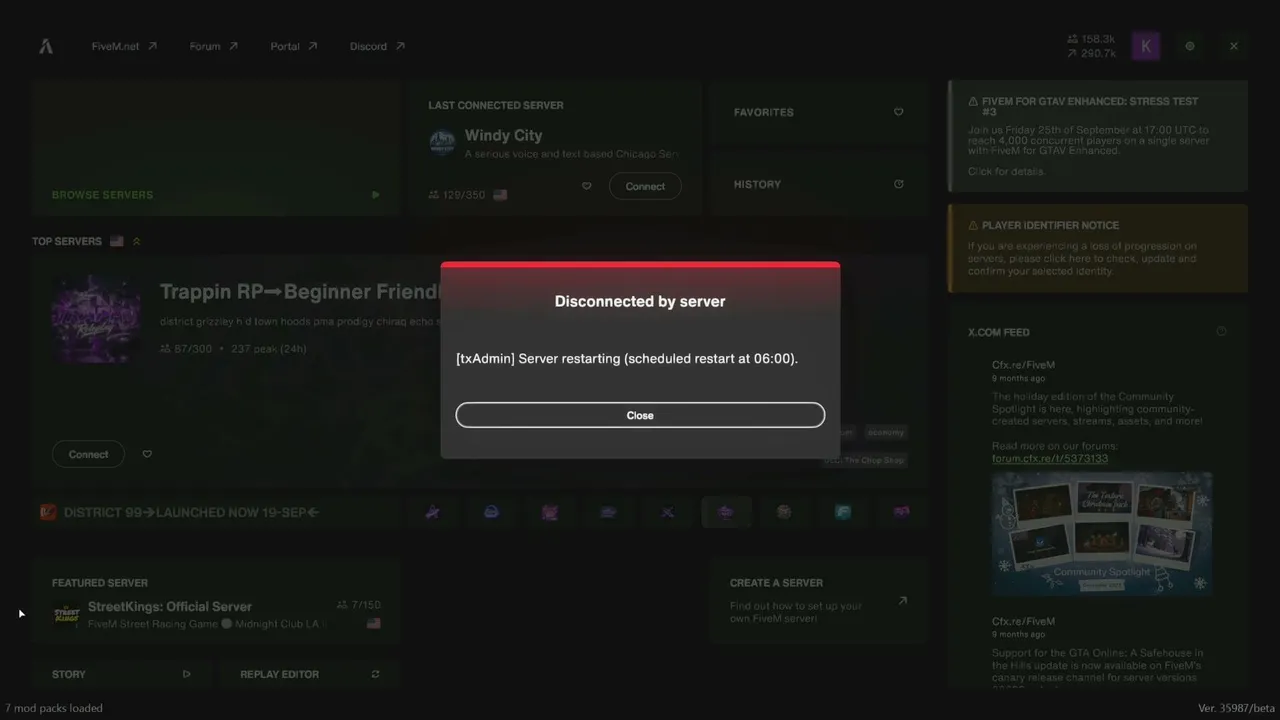
Task: Open the Create a Server panel
Action: click(x=819, y=600)
